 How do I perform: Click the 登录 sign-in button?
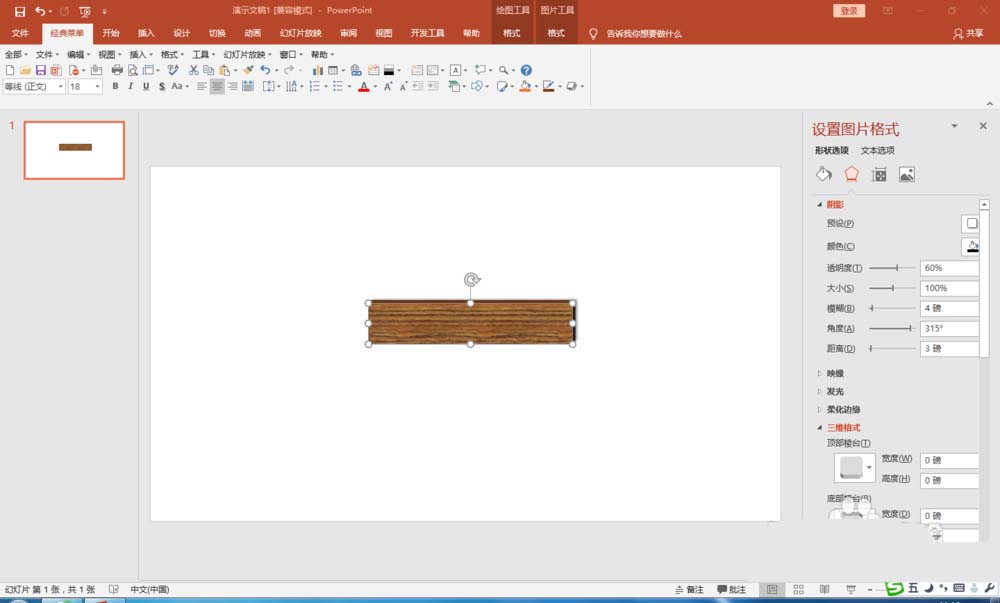coord(849,10)
